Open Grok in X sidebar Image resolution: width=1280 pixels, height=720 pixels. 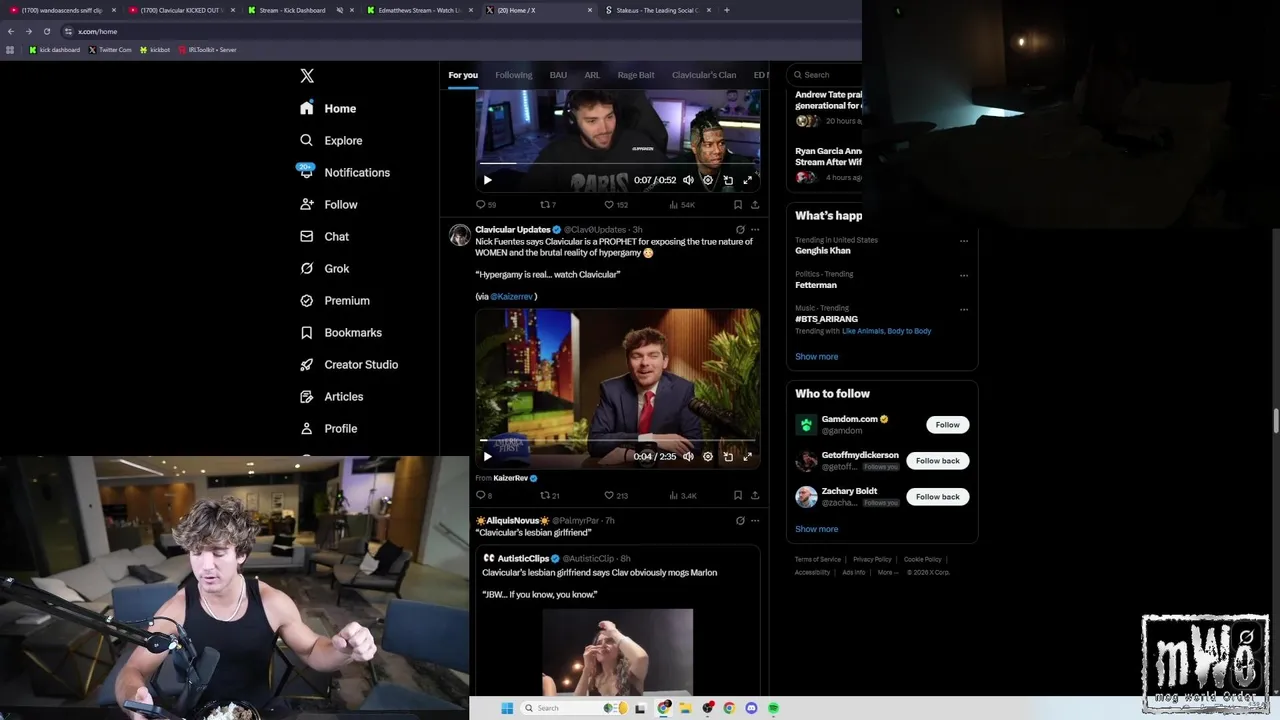(x=324, y=268)
